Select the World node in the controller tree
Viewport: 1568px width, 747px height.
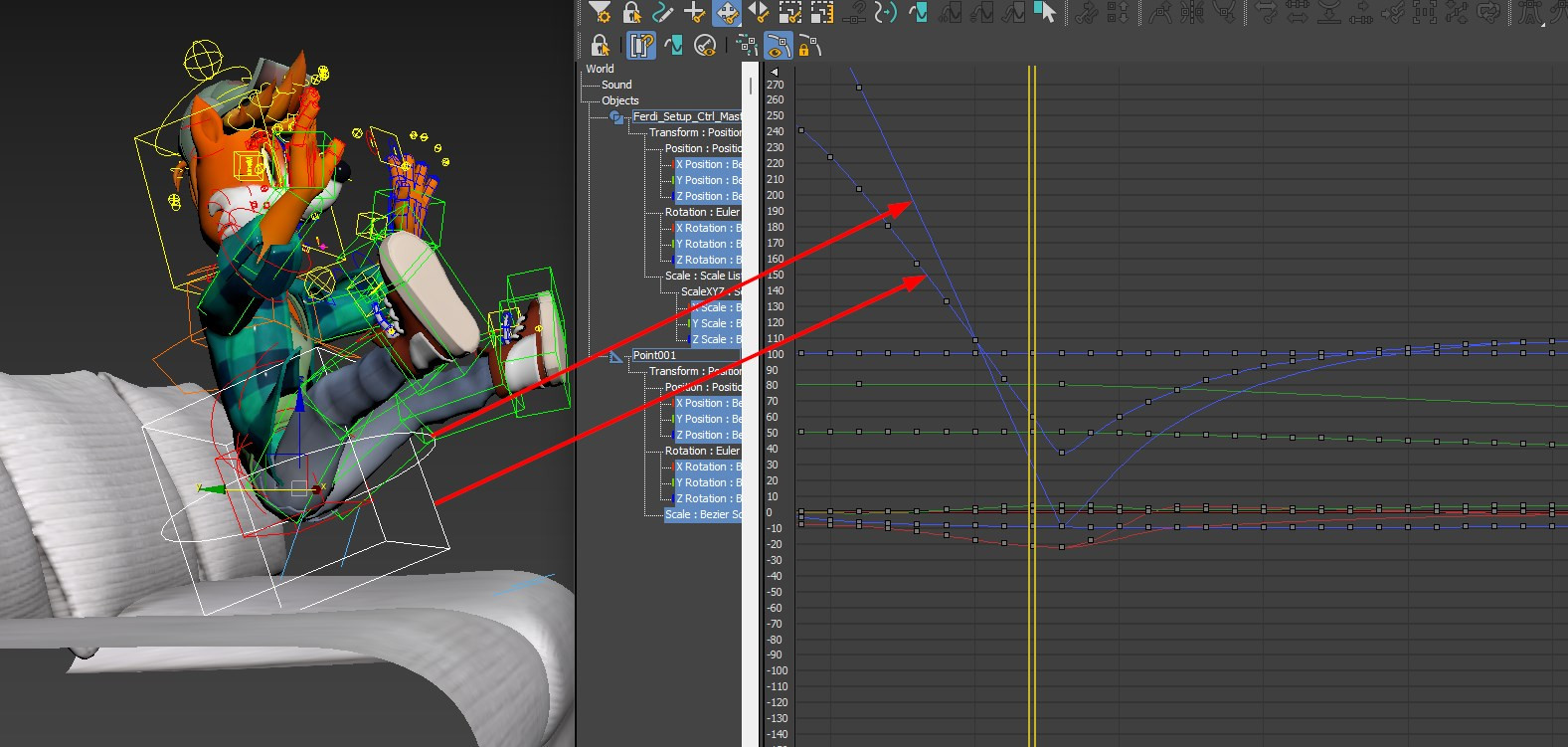click(x=600, y=69)
